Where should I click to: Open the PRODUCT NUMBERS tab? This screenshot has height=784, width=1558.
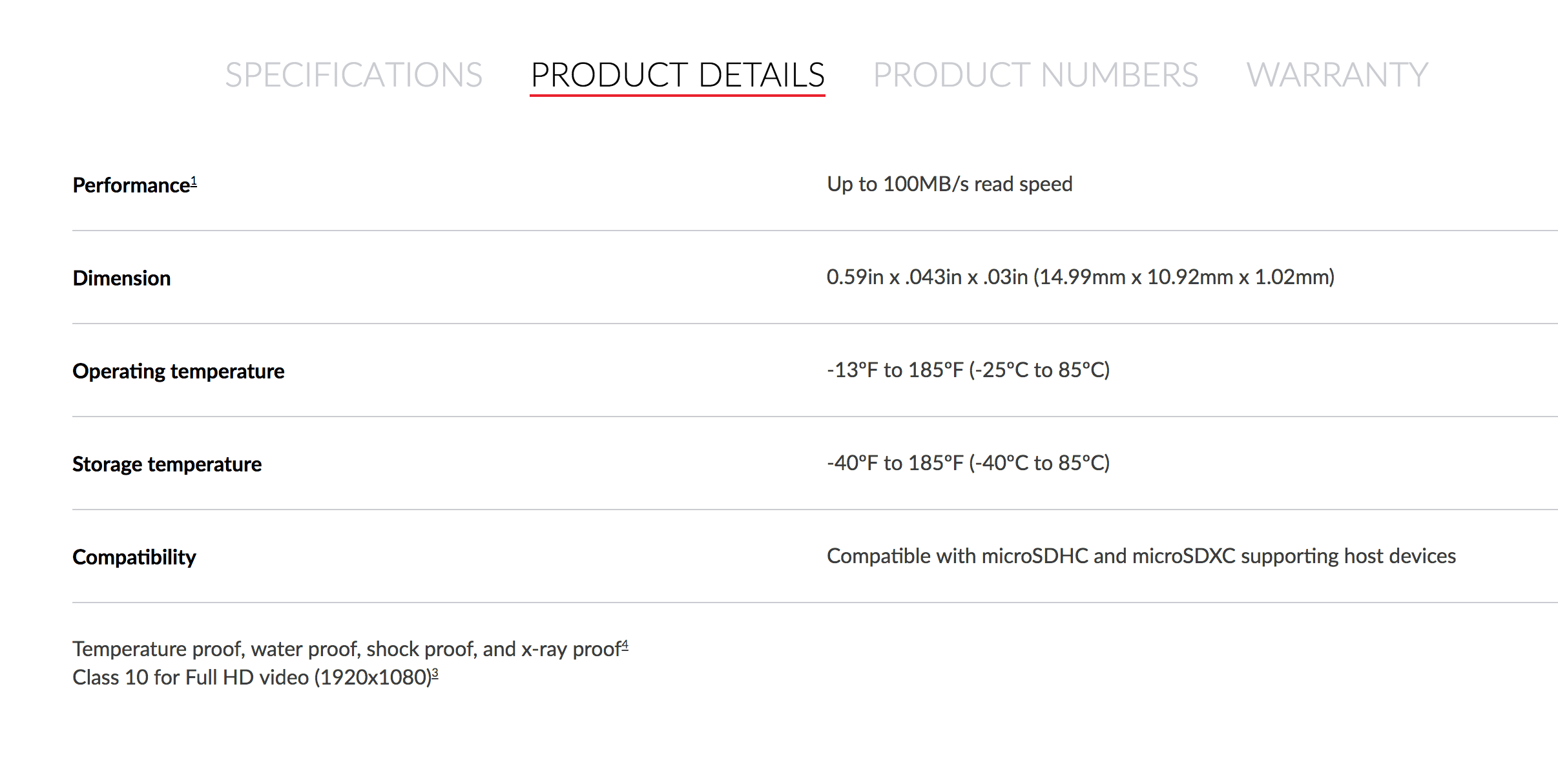[1035, 74]
